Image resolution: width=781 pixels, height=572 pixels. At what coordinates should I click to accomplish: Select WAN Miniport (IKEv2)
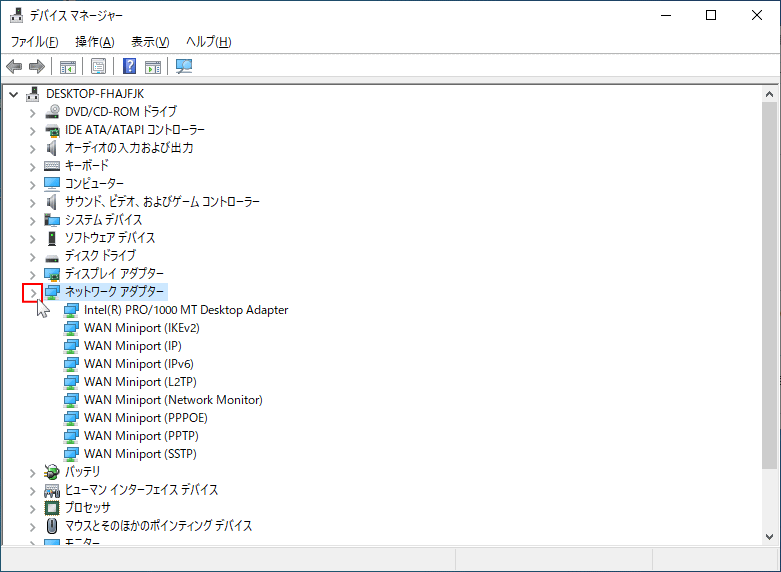tap(142, 328)
